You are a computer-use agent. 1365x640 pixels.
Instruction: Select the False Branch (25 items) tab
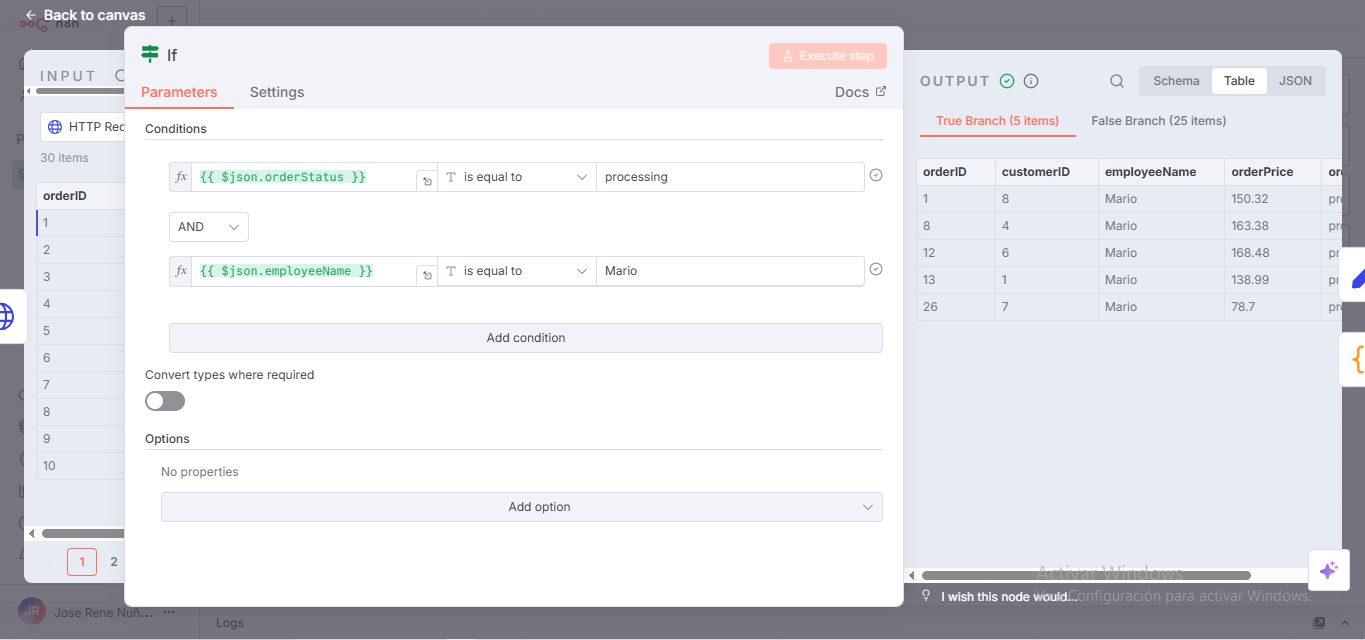pyautogui.click(x=1159, y=121)
